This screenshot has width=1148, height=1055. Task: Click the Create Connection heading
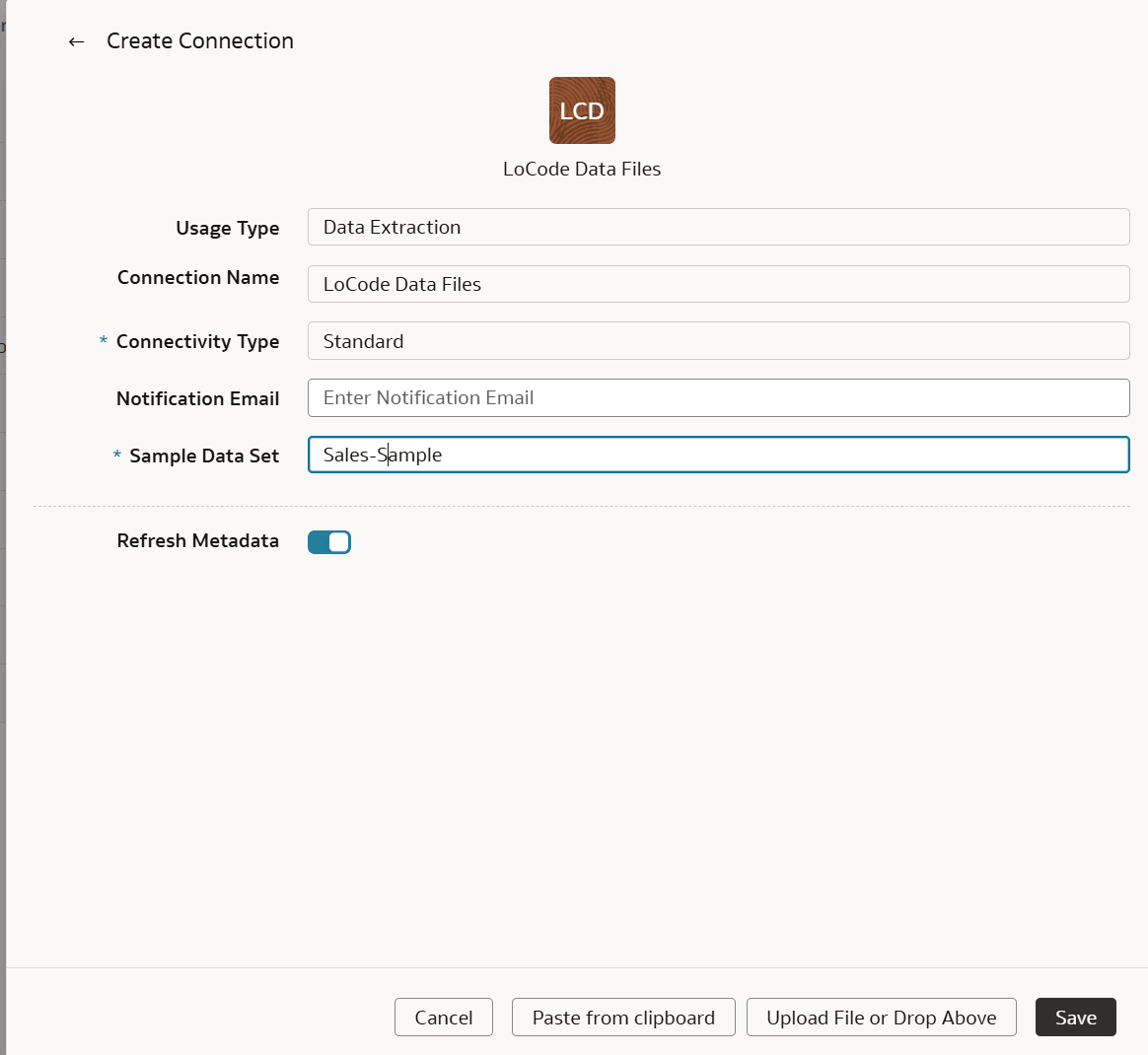200,40
